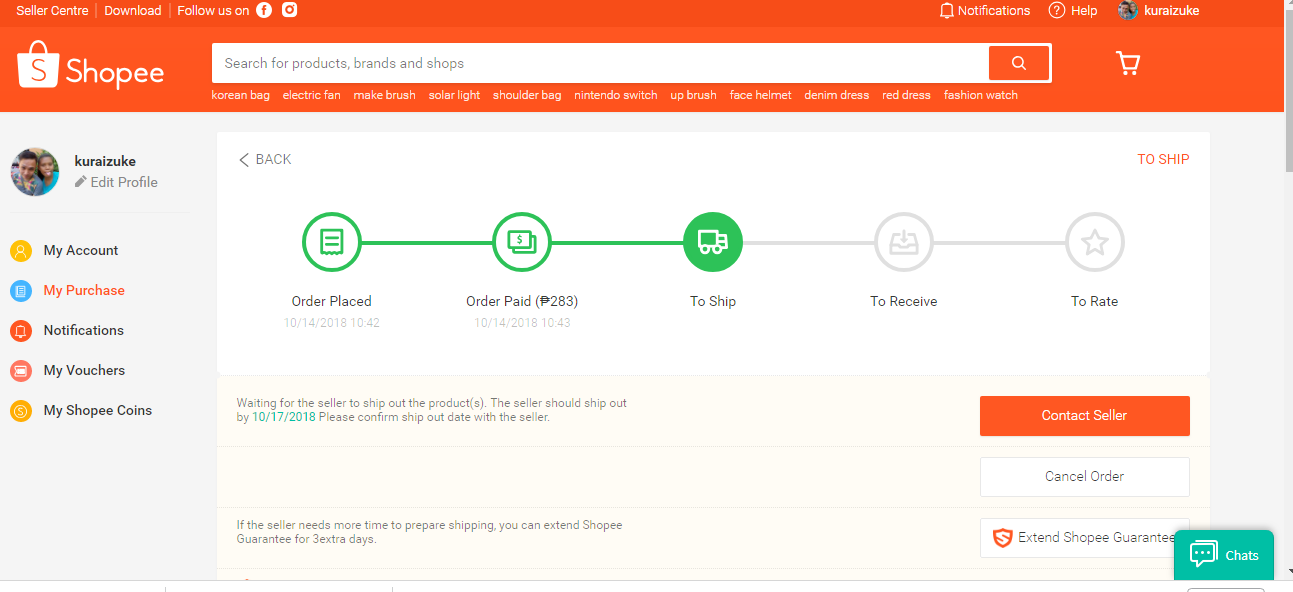
Task: Click the Order Paid money step icon
Action: (x=522, y=241)
